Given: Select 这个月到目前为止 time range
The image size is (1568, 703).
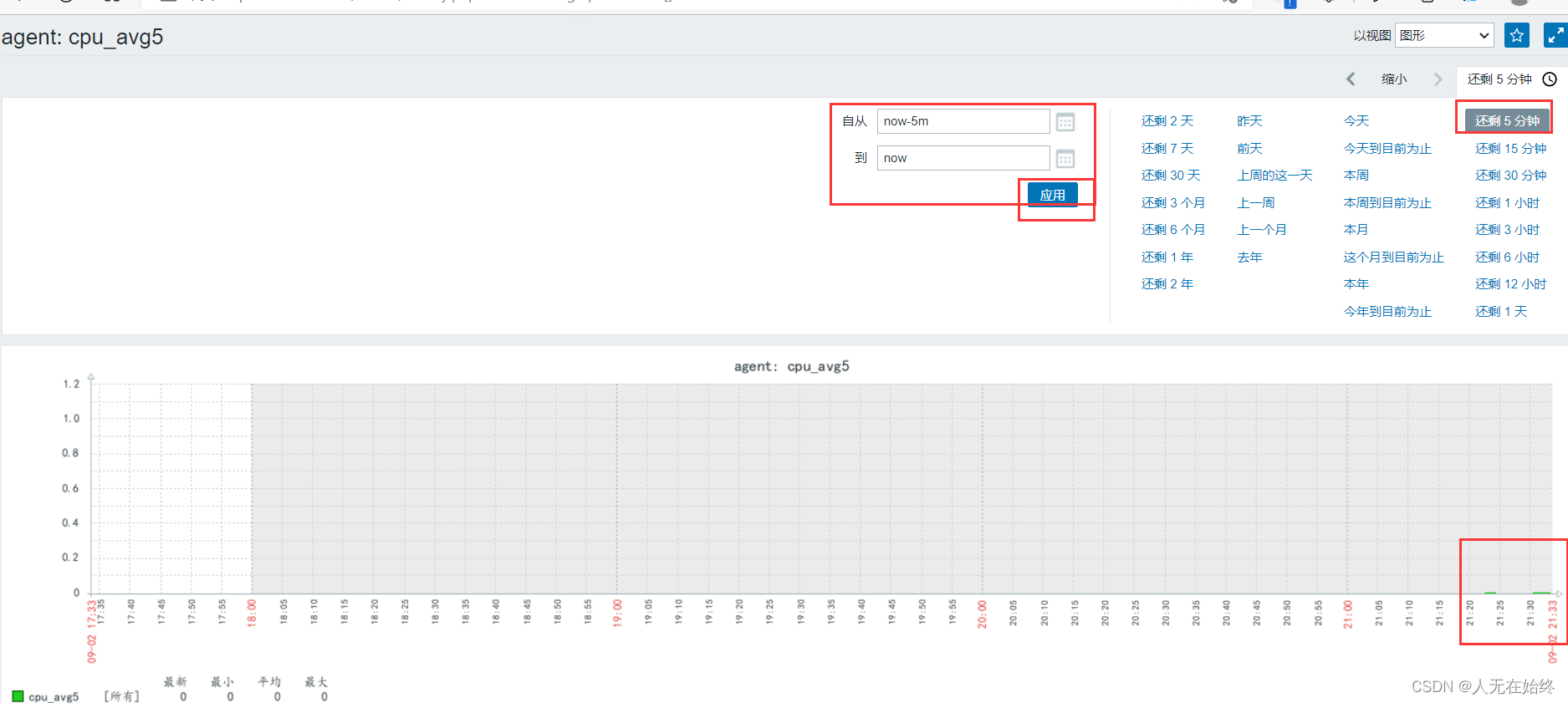Looking at the screenshot, I should click(1394, 257).
